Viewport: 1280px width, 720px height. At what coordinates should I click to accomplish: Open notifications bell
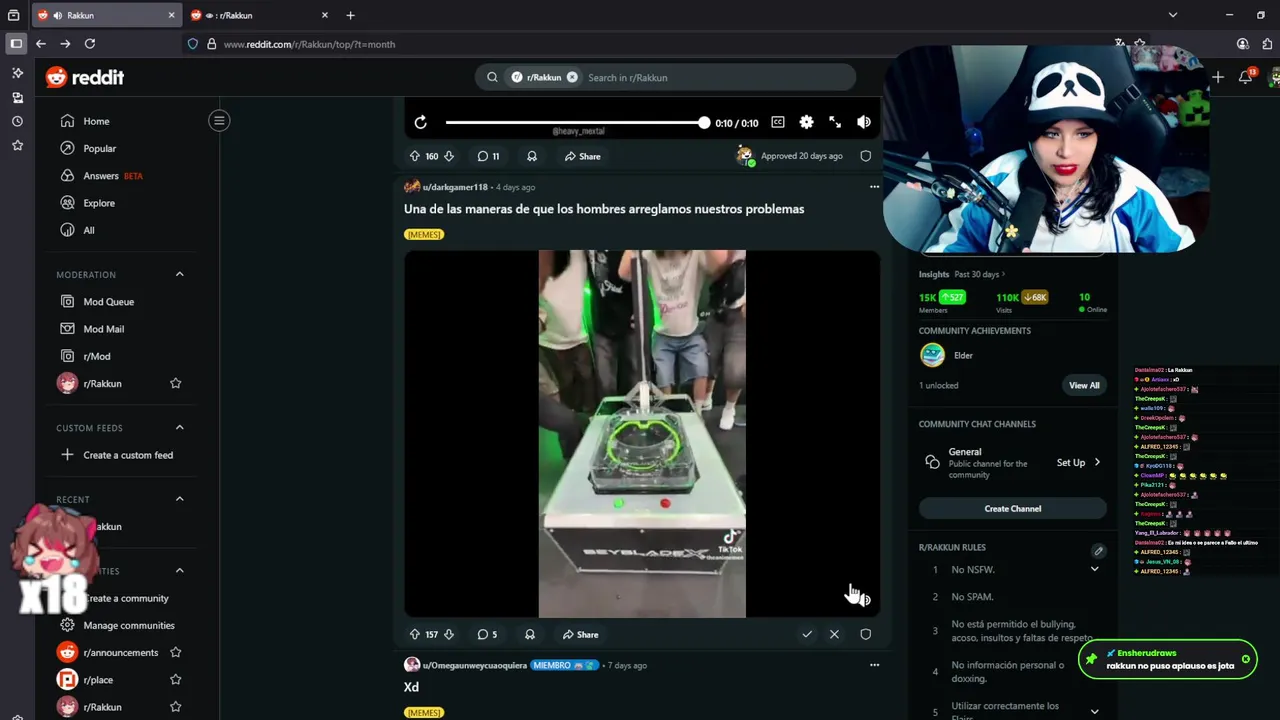pos(1245,77)
